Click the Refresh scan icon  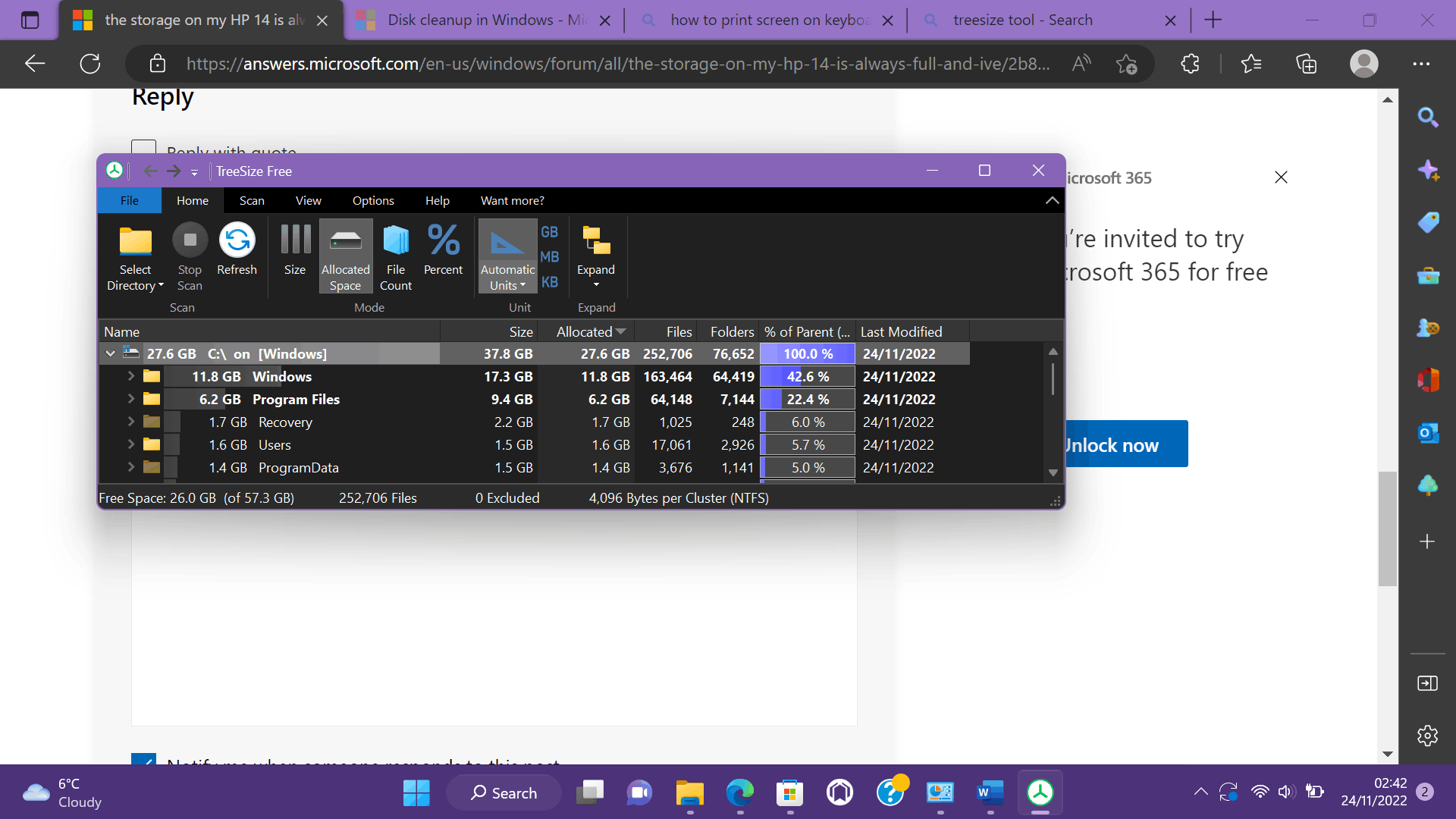point(237,241)
